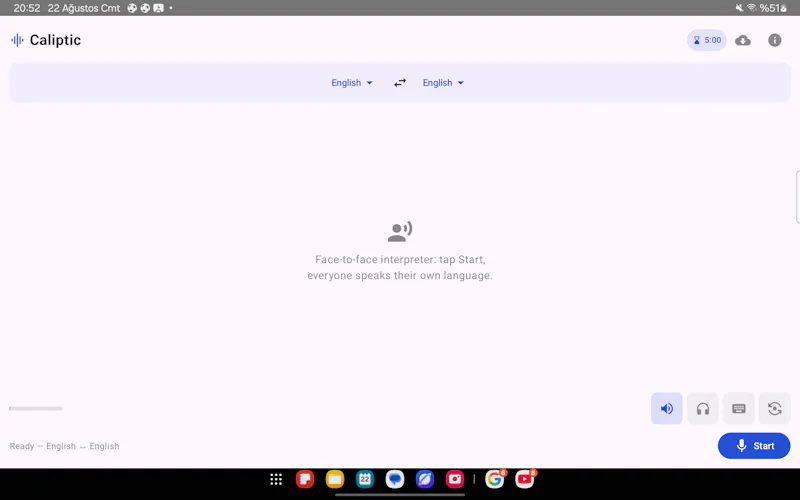Toggle the keyboard input button
The width and height of the screenshot is (800, 500).
tap(739, 408)
